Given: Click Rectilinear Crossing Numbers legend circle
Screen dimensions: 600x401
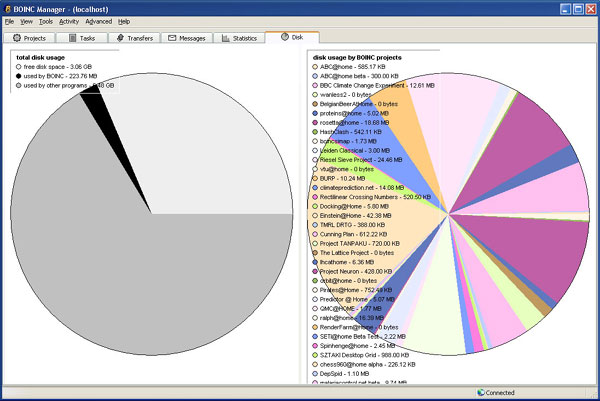Looking at the screenshot, I should pyautogui.click(x=315, y=197).
